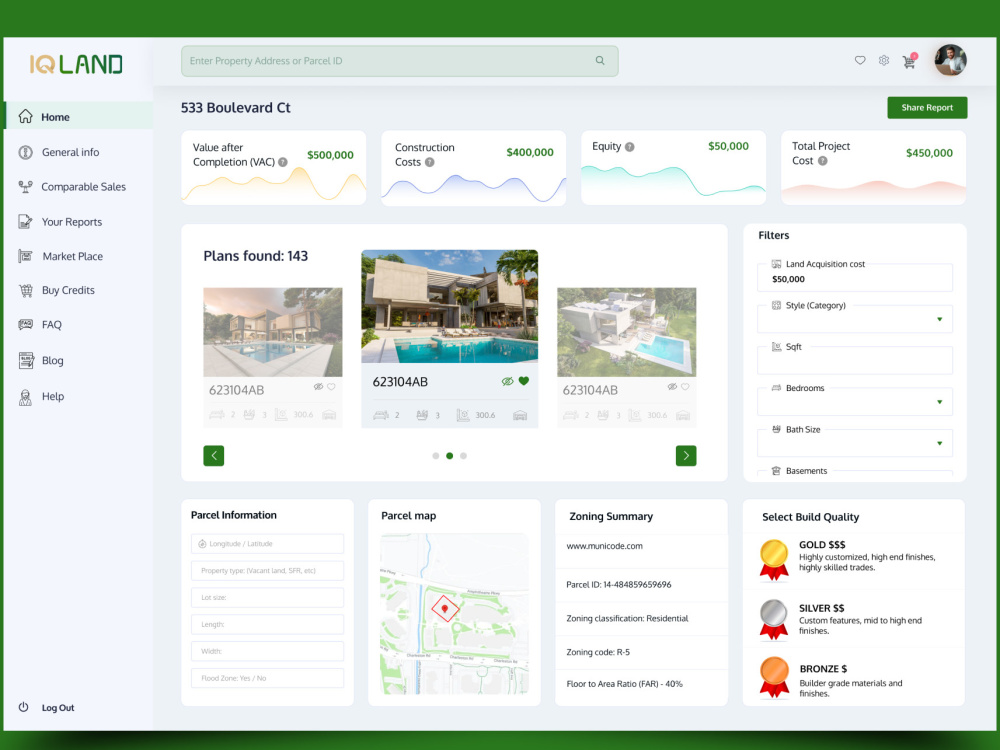Click the General info icon in sidebar
The image size is (1000, 750).
pos(26,152)
